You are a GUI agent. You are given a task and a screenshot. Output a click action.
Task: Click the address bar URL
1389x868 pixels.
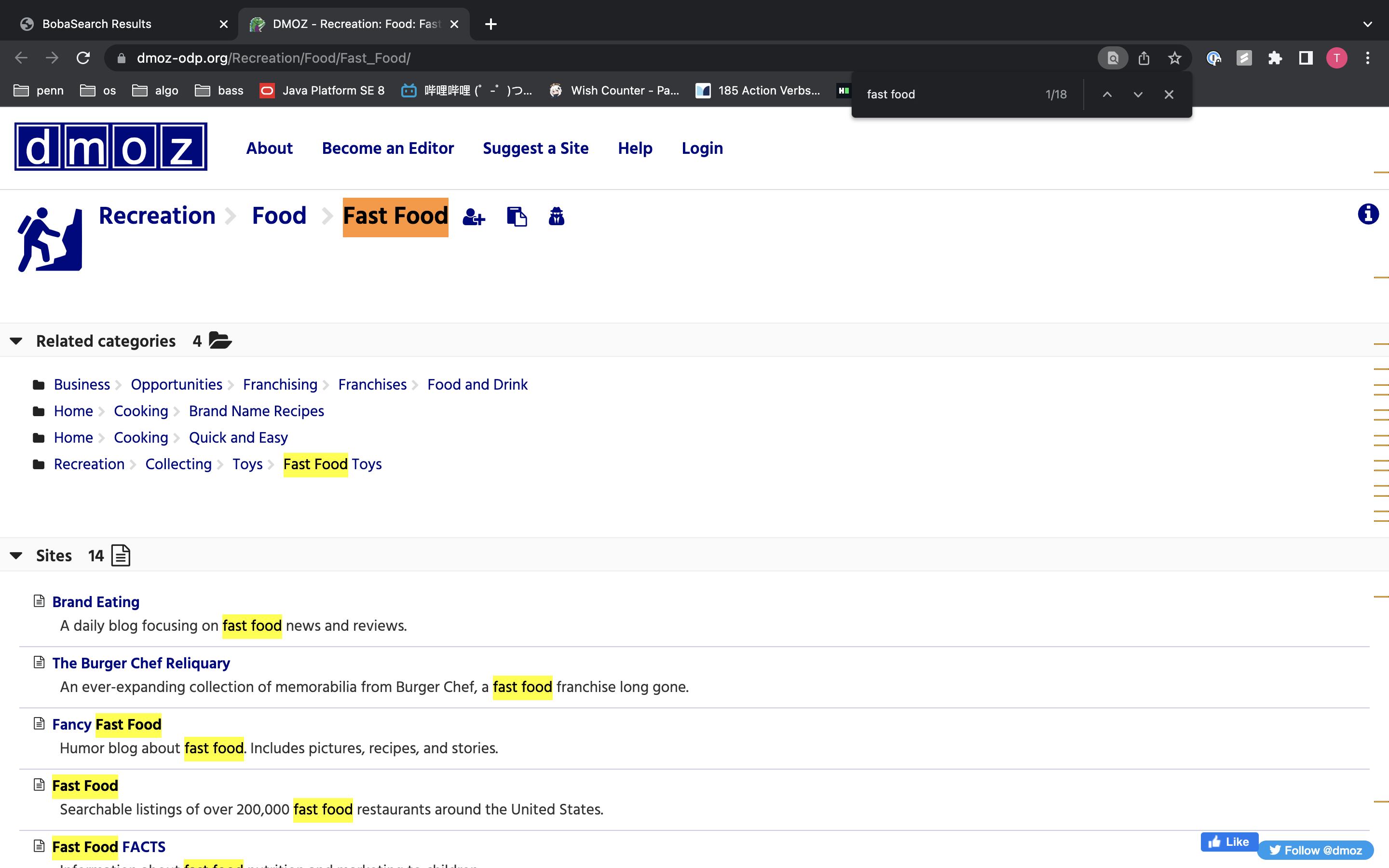tap(273, 58)
